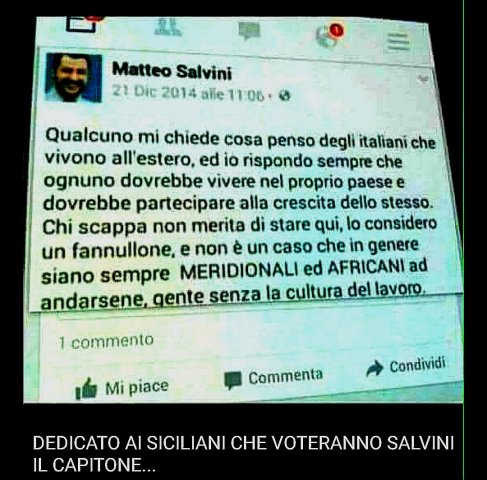Open the friend requests icon
The height and width of the screenshot is (480, 487).
168,27
